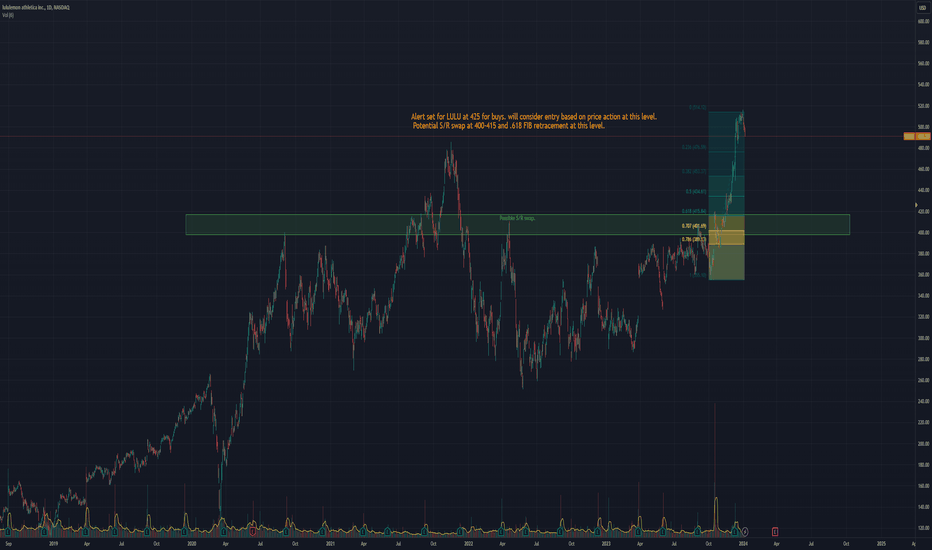Click the yellow alert arrow on price axis
The width and height of the screenshot is (932, 550).
click(916, 205)
